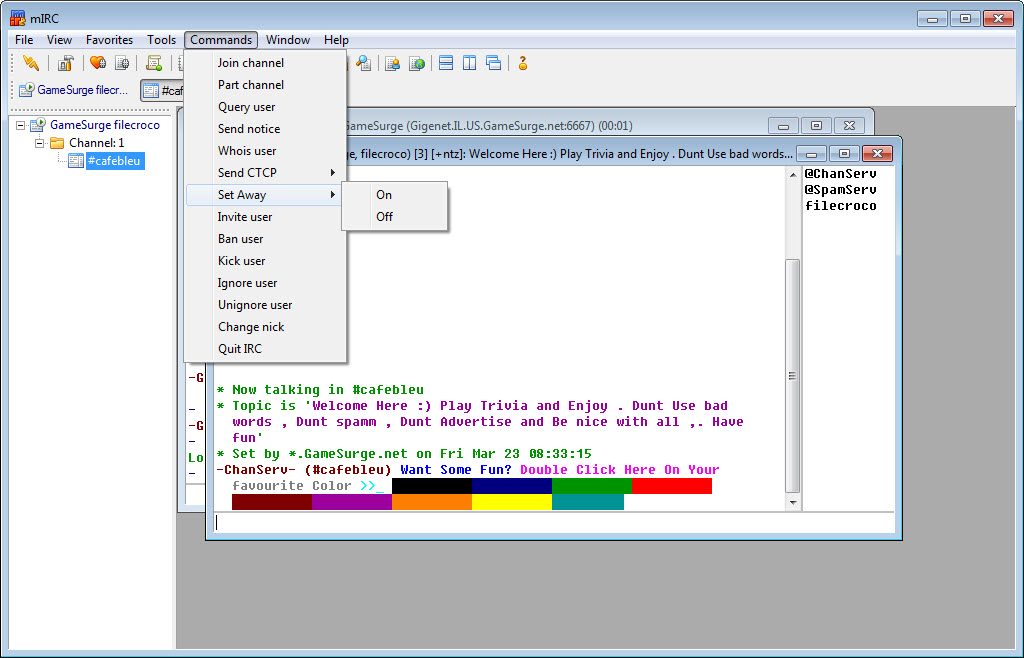The width and height of the screenshot is (1024, 658).
Task: Click the Help question mark icon
Action: (522, 63)
